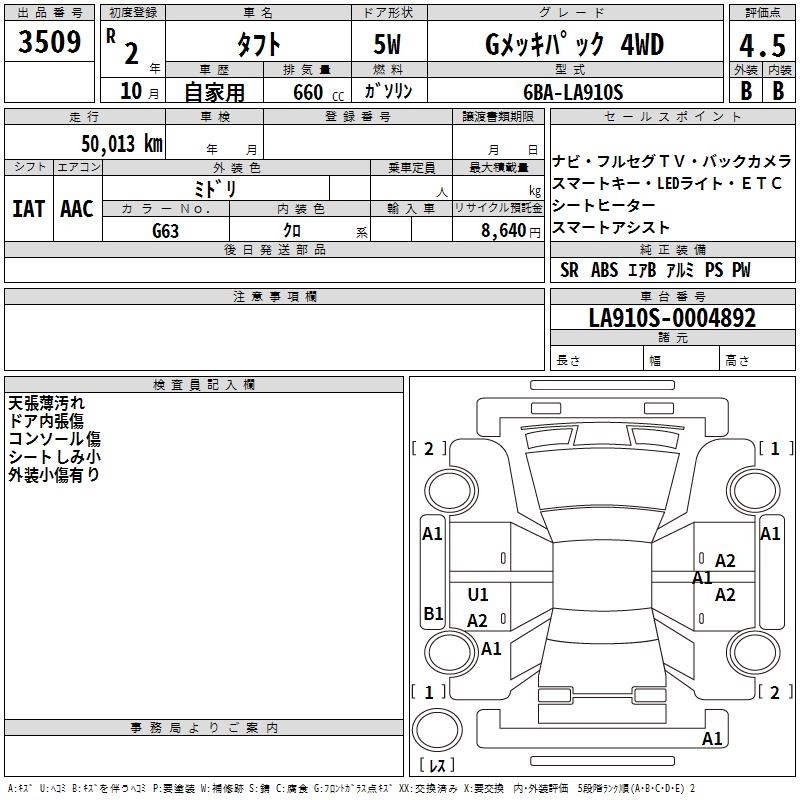Click sales point スマートアシスト
Screen dimensions: 800x800
point(611,227)
